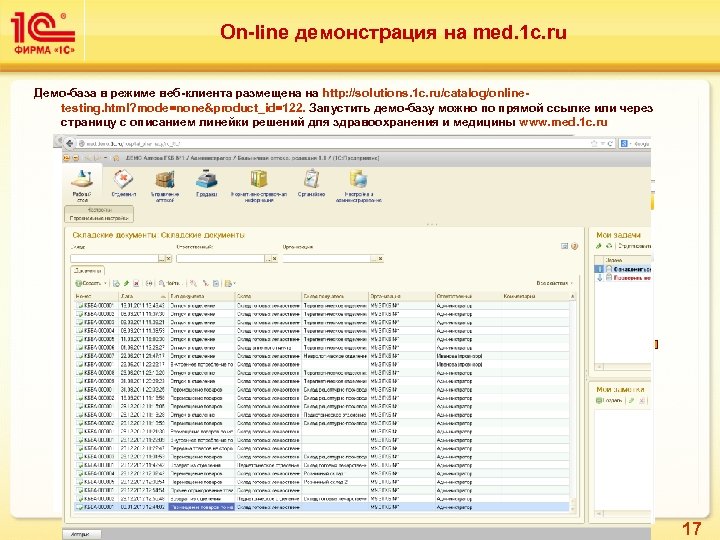Open the 1C home icon in header
720x540 pixels.
tap(116, 158)
